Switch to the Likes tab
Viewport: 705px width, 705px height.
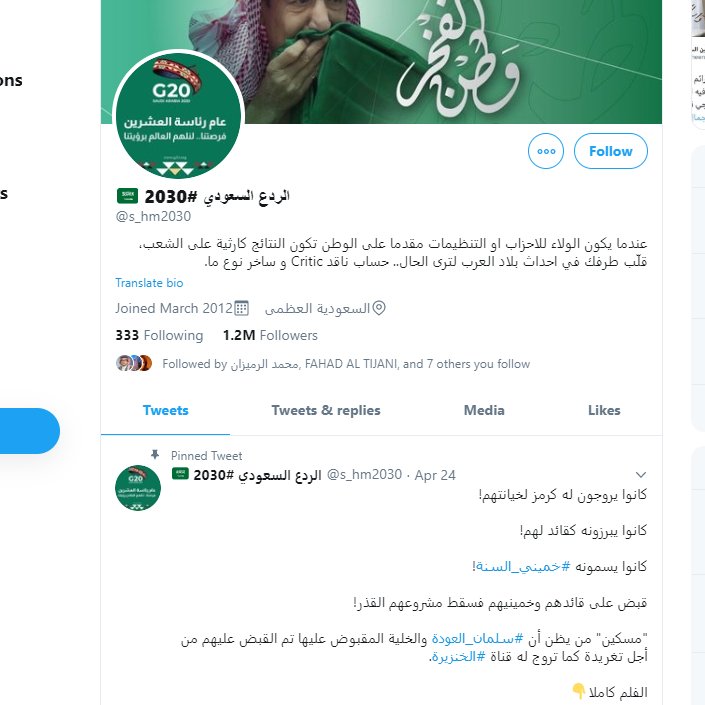tap(604, 411)
